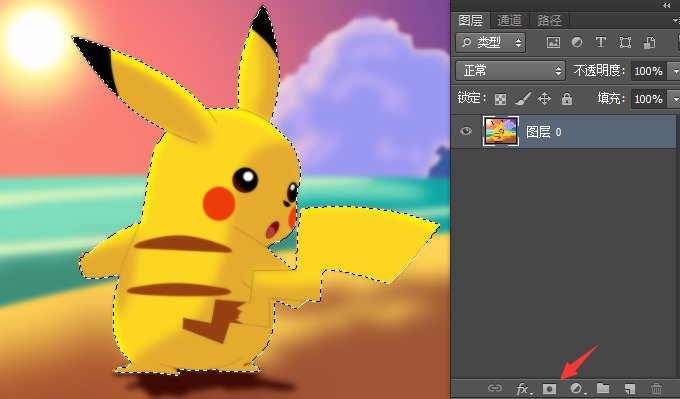Image resolution: width=680 pixels, height=399 pixels.
Task: Toggle lock transparent pixels
Action: (500, 99)
